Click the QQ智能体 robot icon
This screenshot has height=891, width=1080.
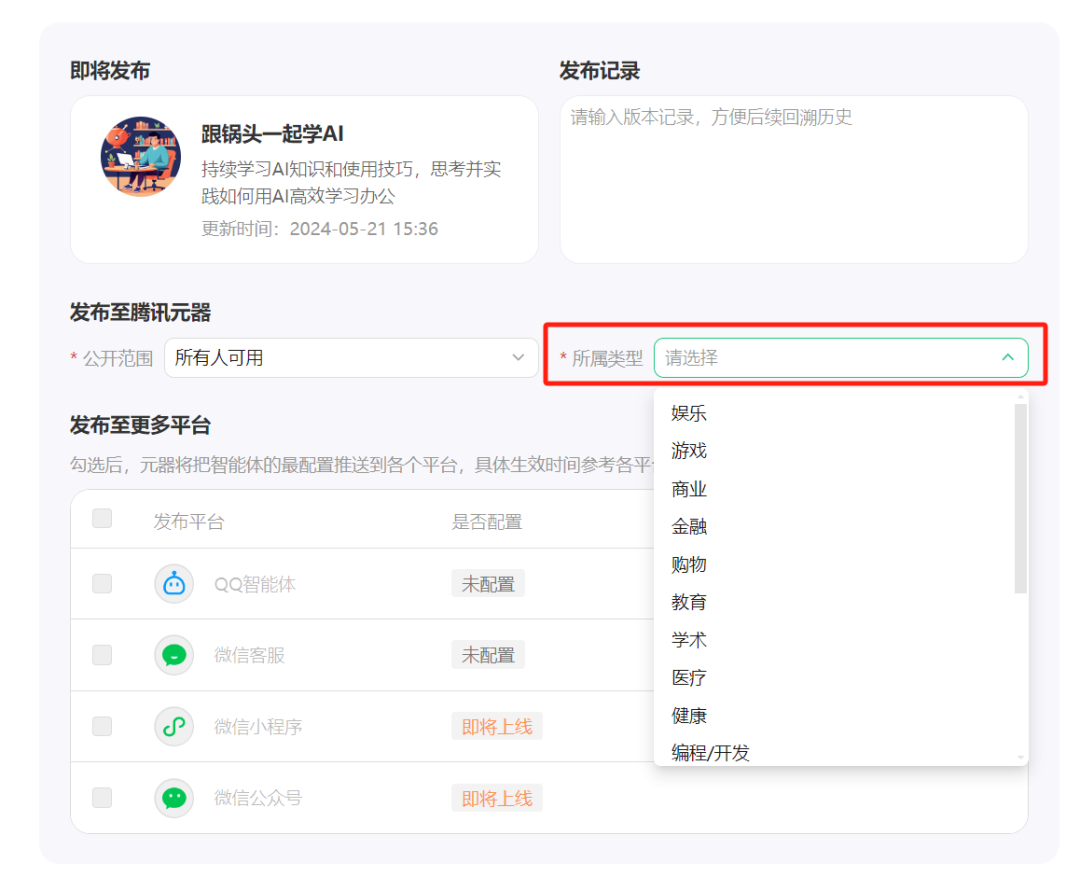click(x=174, y=584)
